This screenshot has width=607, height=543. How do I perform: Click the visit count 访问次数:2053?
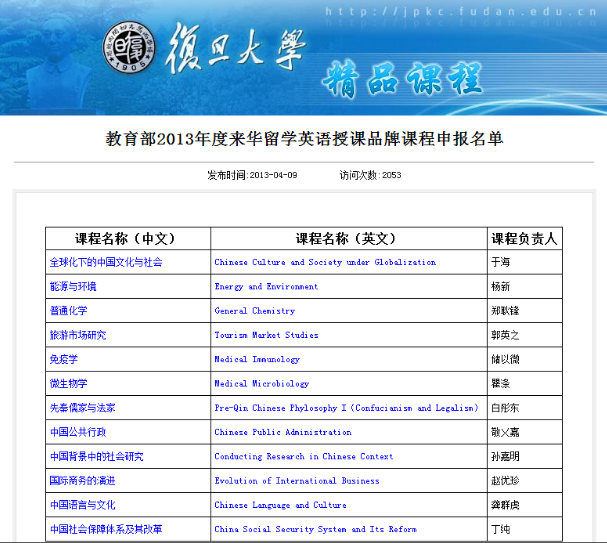370,175
